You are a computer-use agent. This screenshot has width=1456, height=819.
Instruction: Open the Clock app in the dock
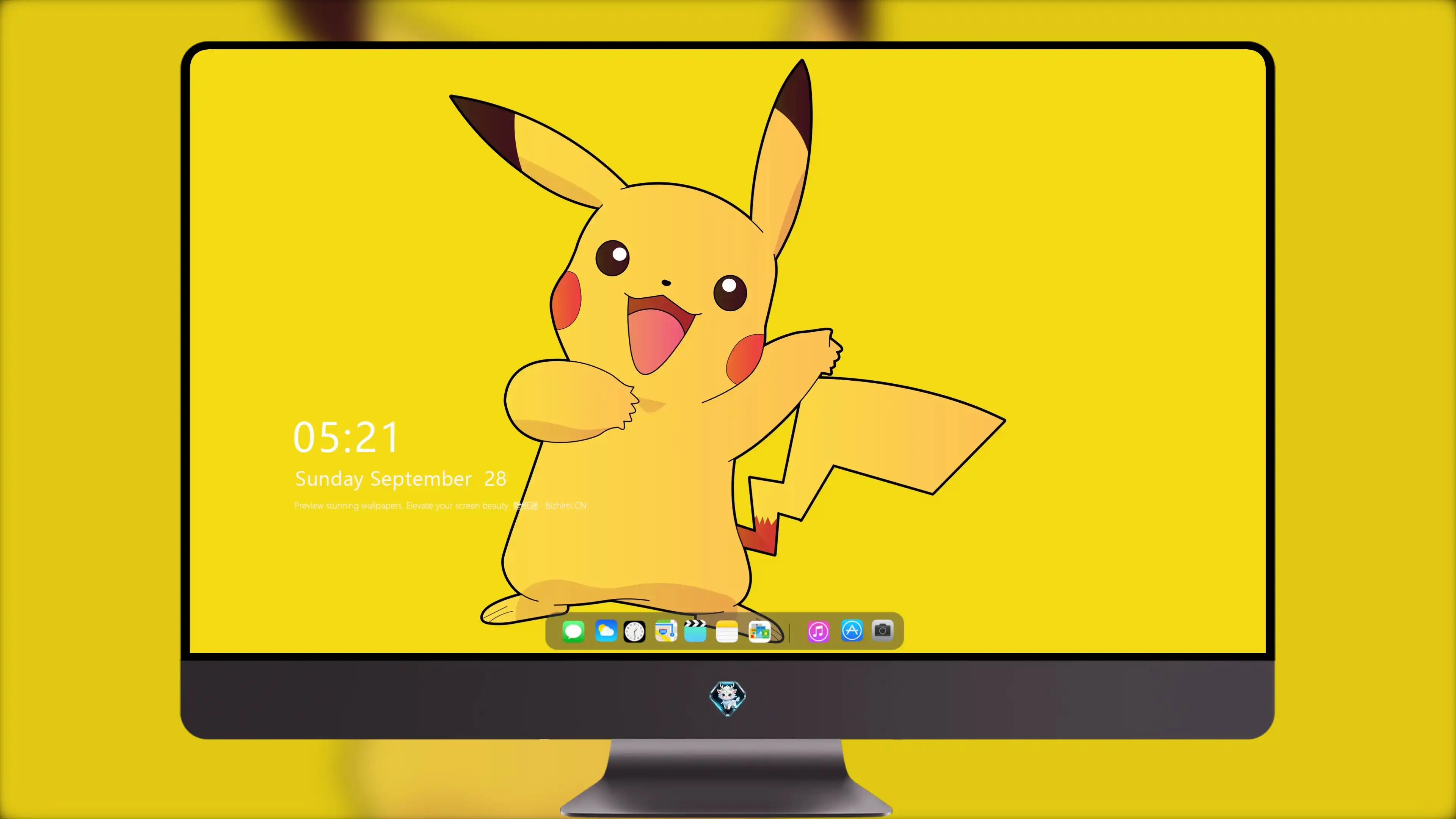point(634,631)
